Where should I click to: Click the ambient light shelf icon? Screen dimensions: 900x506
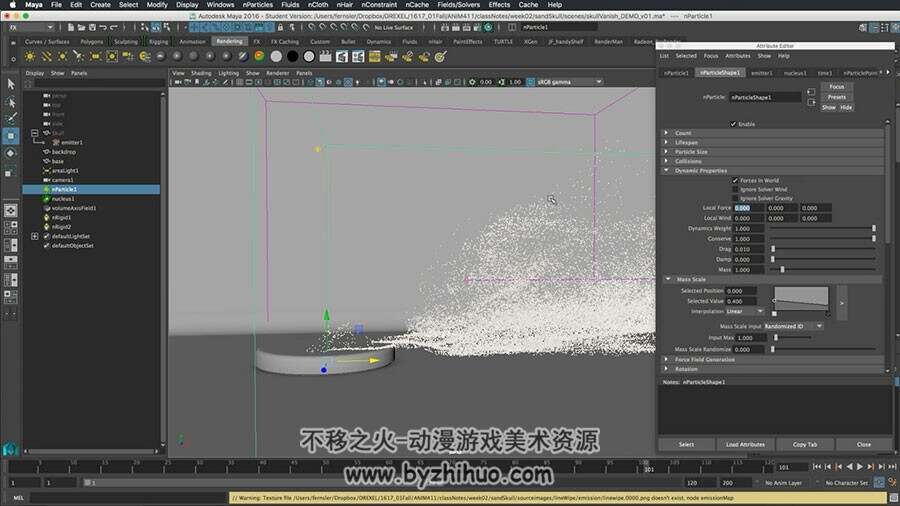(30, 56)
